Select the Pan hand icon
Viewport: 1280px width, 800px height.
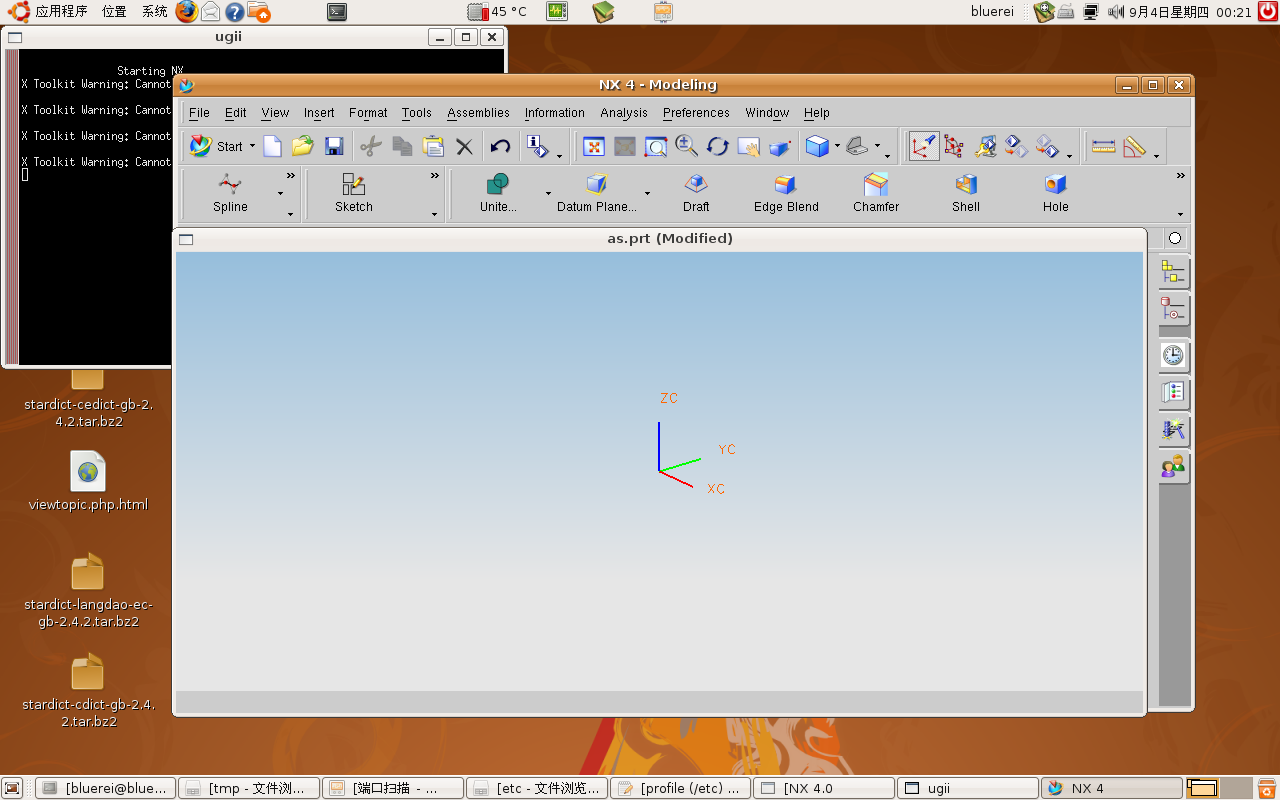point(749,146)
